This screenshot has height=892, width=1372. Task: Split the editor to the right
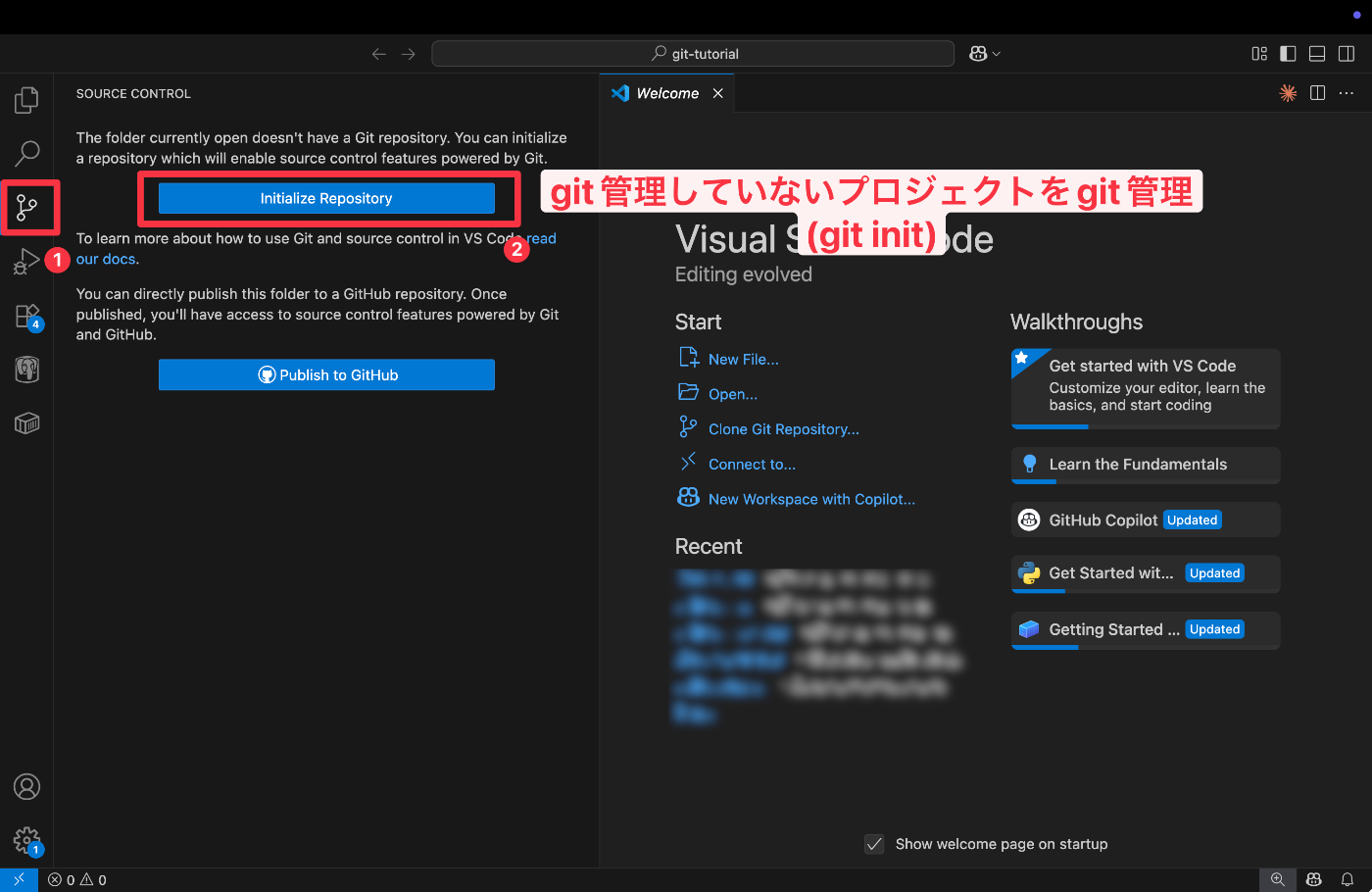pos(1318,93)
